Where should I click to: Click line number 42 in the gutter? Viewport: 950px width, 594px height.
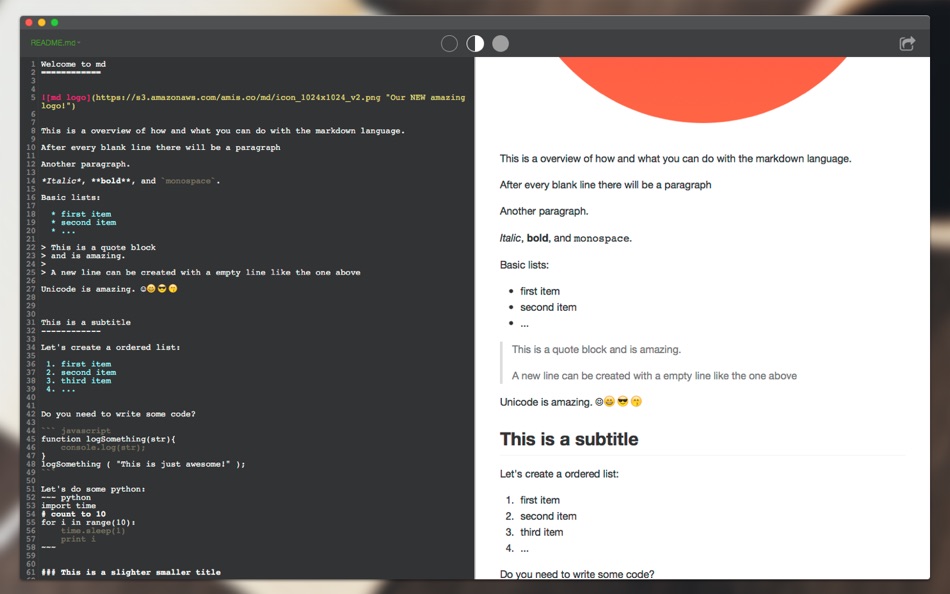point(30,414)
